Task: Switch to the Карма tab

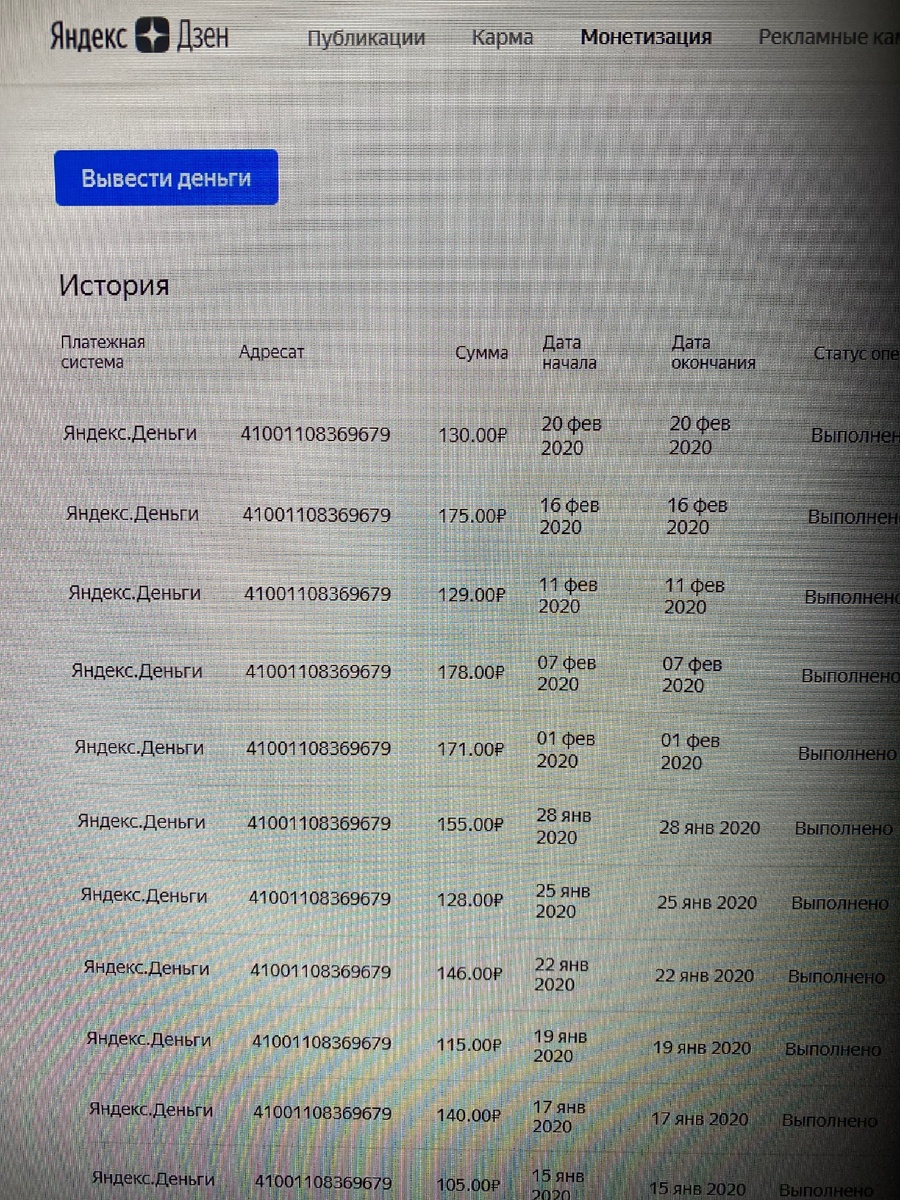Action: [502, 38]
